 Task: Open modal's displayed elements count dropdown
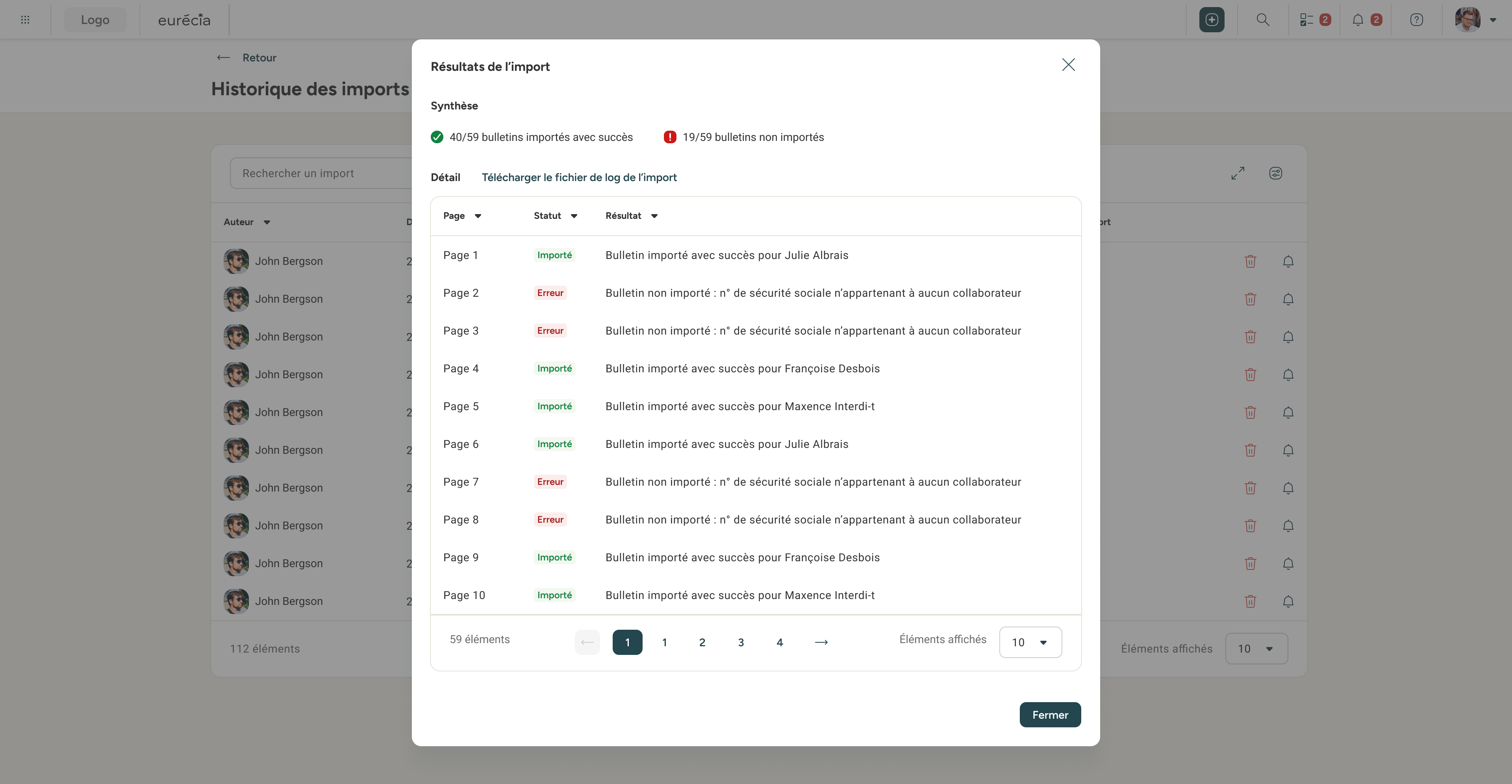[1030, 643]
